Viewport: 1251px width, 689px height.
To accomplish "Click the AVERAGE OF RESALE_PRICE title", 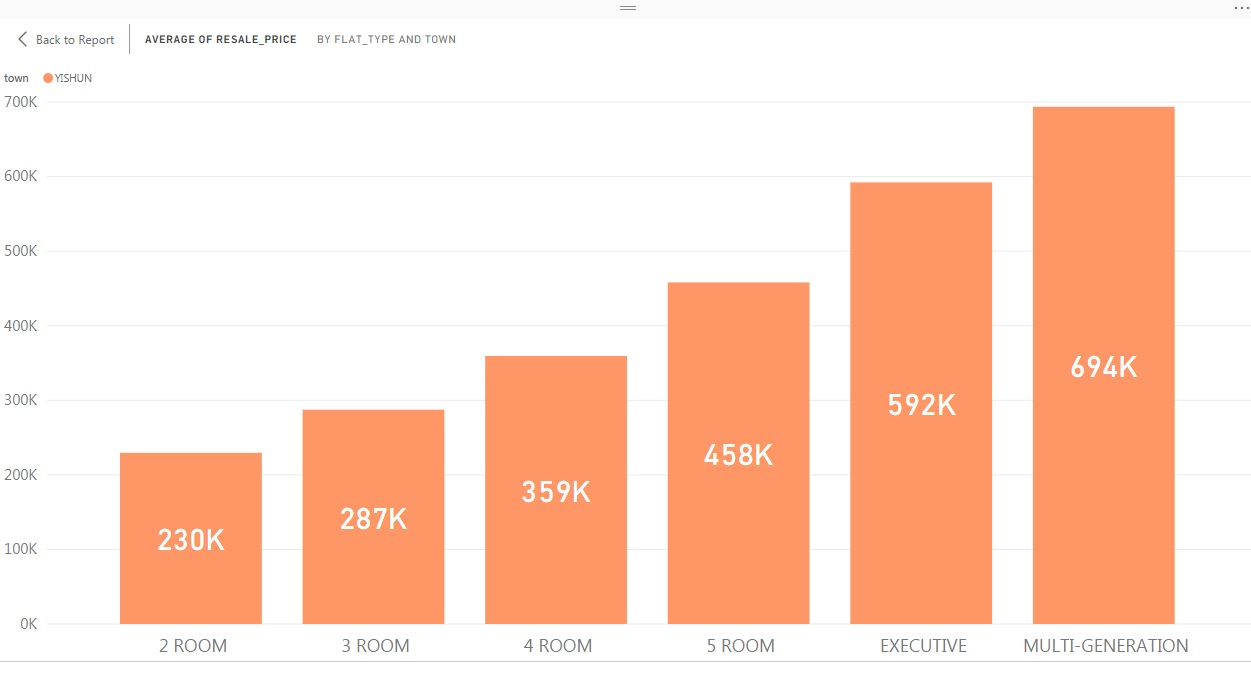I will pos(221,39).
